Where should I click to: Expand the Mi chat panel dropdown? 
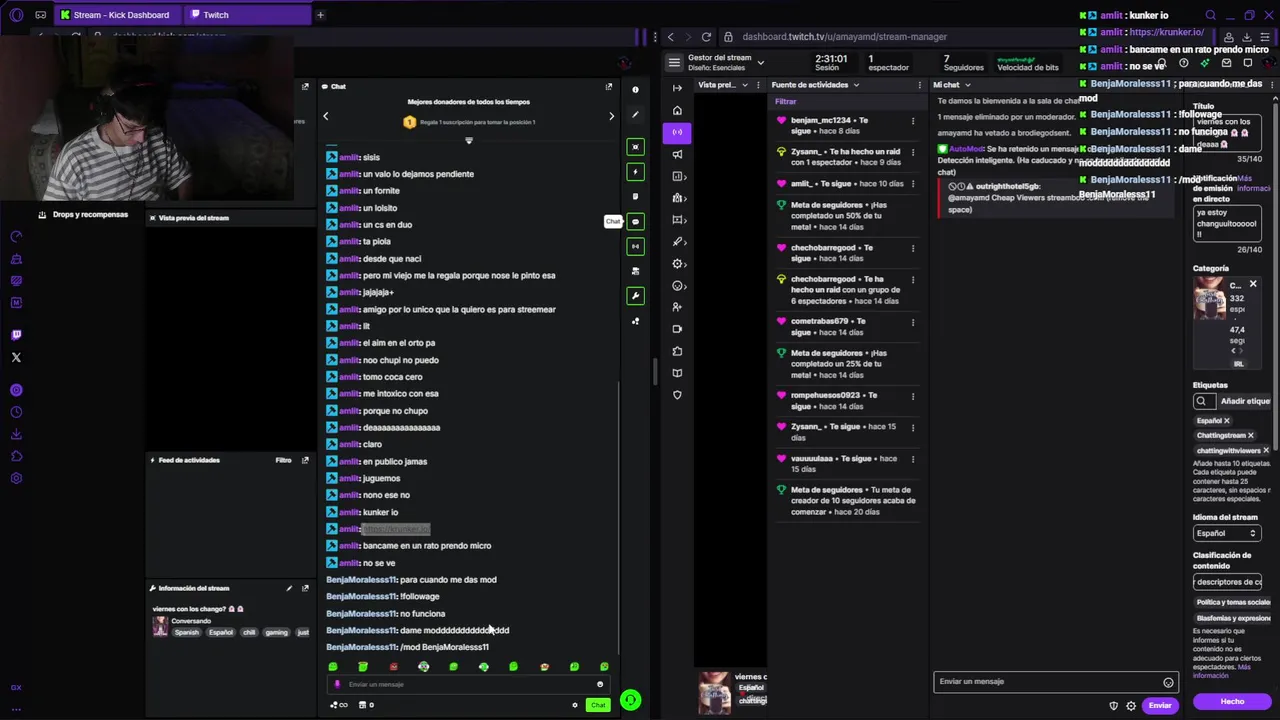tap(966, 85)
